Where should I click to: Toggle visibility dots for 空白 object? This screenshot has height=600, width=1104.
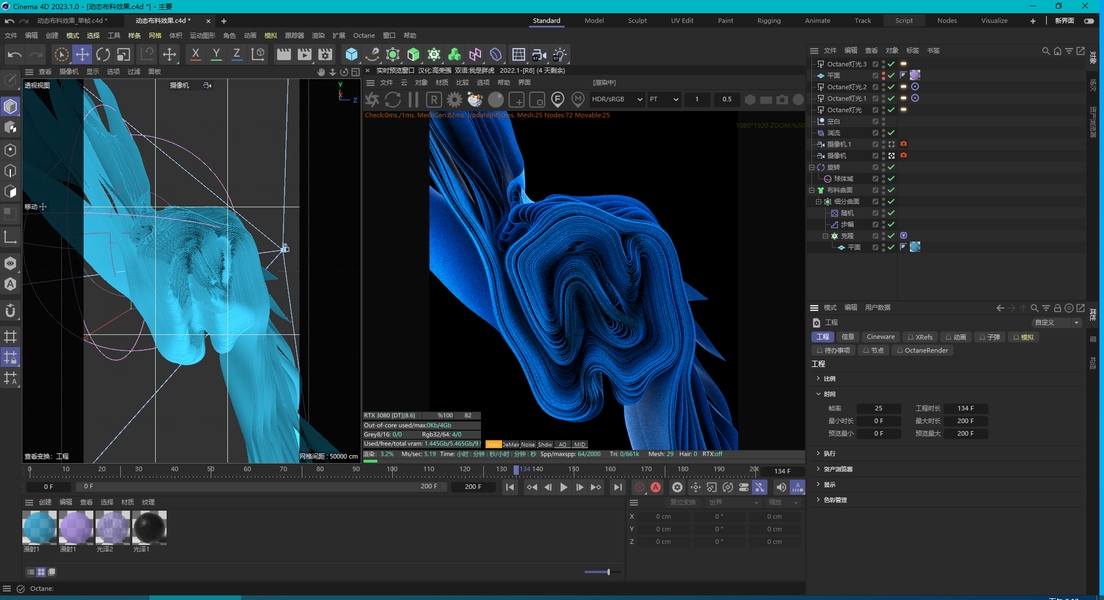pos(884,121)
